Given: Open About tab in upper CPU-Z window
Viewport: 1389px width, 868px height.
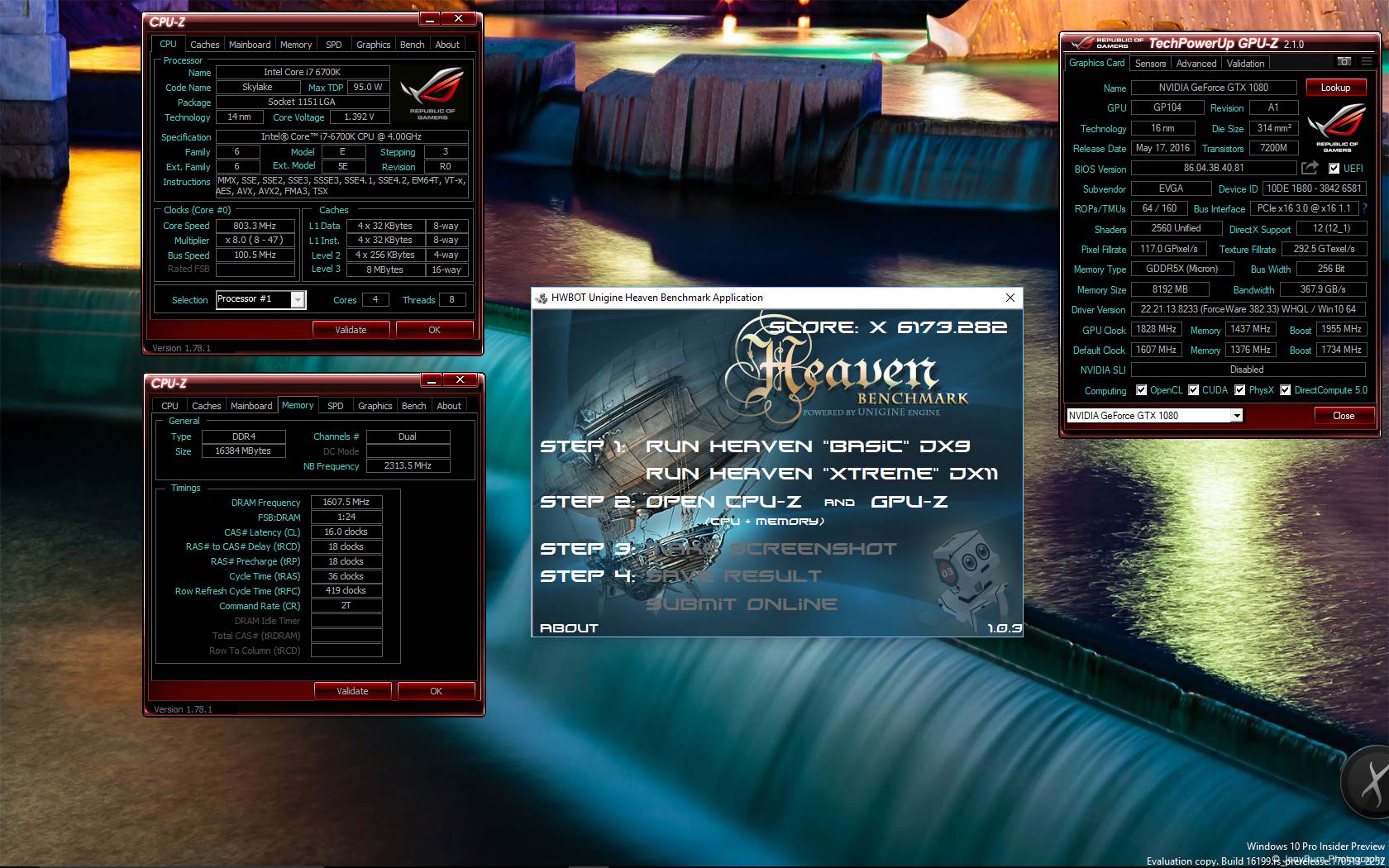Looking at the screenshot, I should (x=447, y=45).
